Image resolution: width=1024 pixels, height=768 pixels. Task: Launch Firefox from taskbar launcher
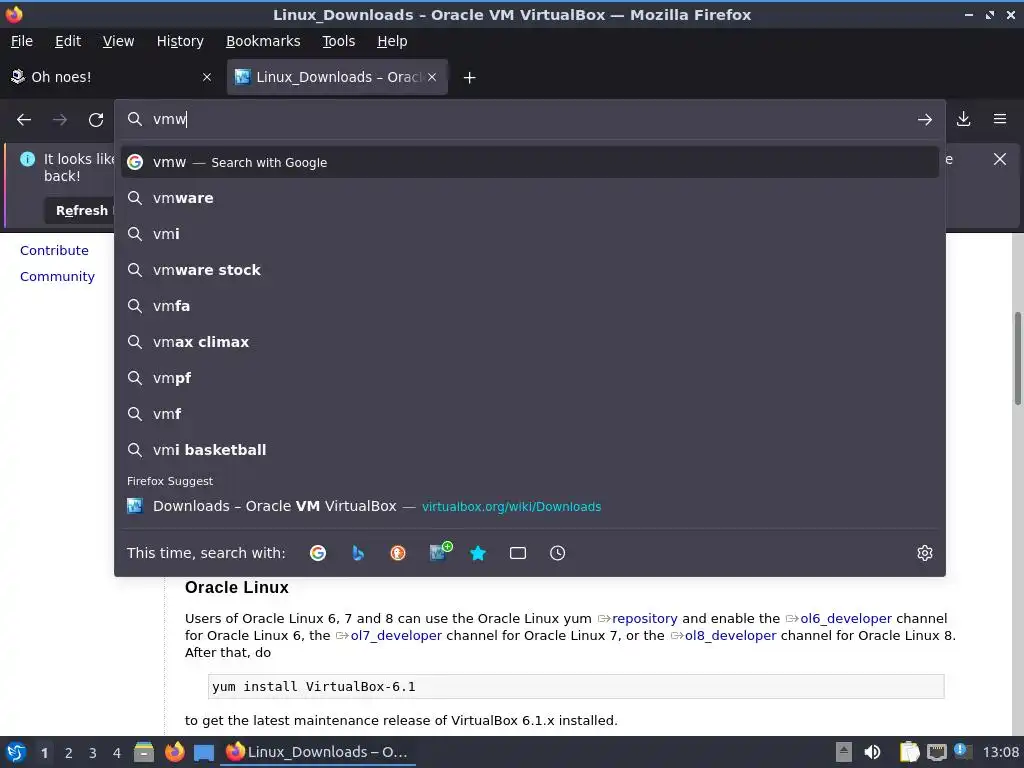174,752
